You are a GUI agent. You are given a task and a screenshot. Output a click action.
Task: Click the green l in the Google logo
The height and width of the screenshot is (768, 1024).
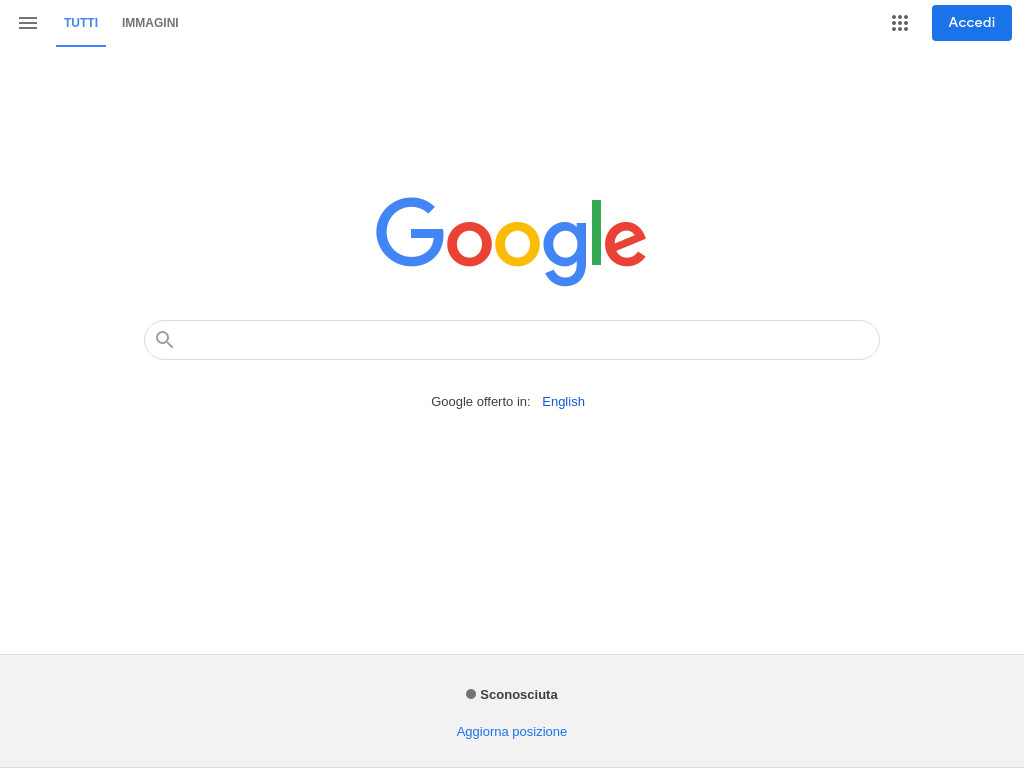click(x=596, y=232)
